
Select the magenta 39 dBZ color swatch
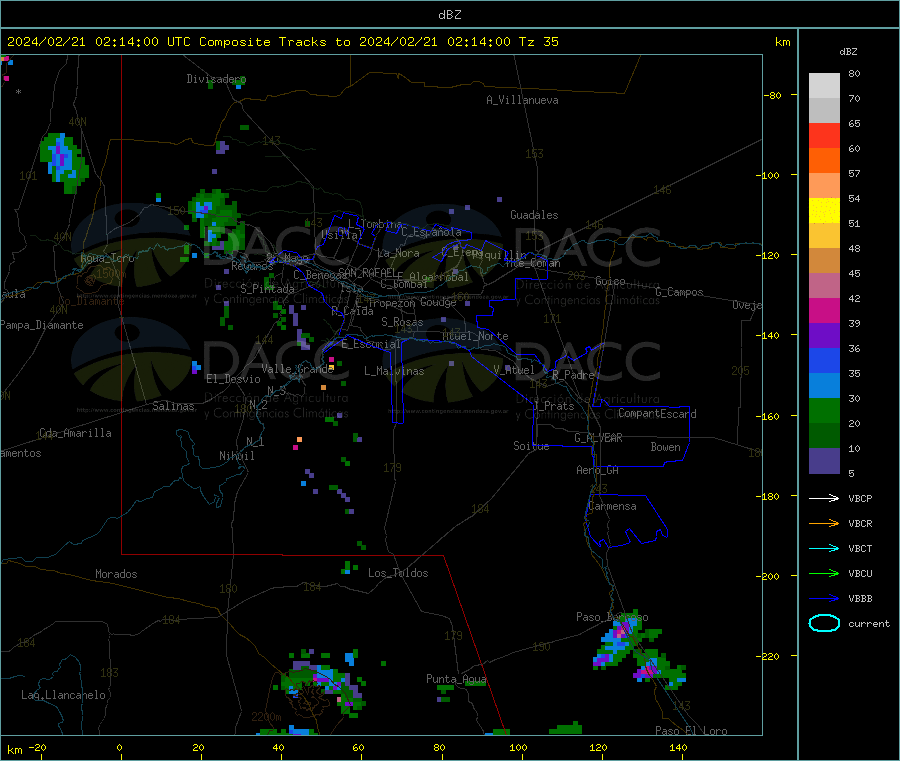tap(824, 310)
